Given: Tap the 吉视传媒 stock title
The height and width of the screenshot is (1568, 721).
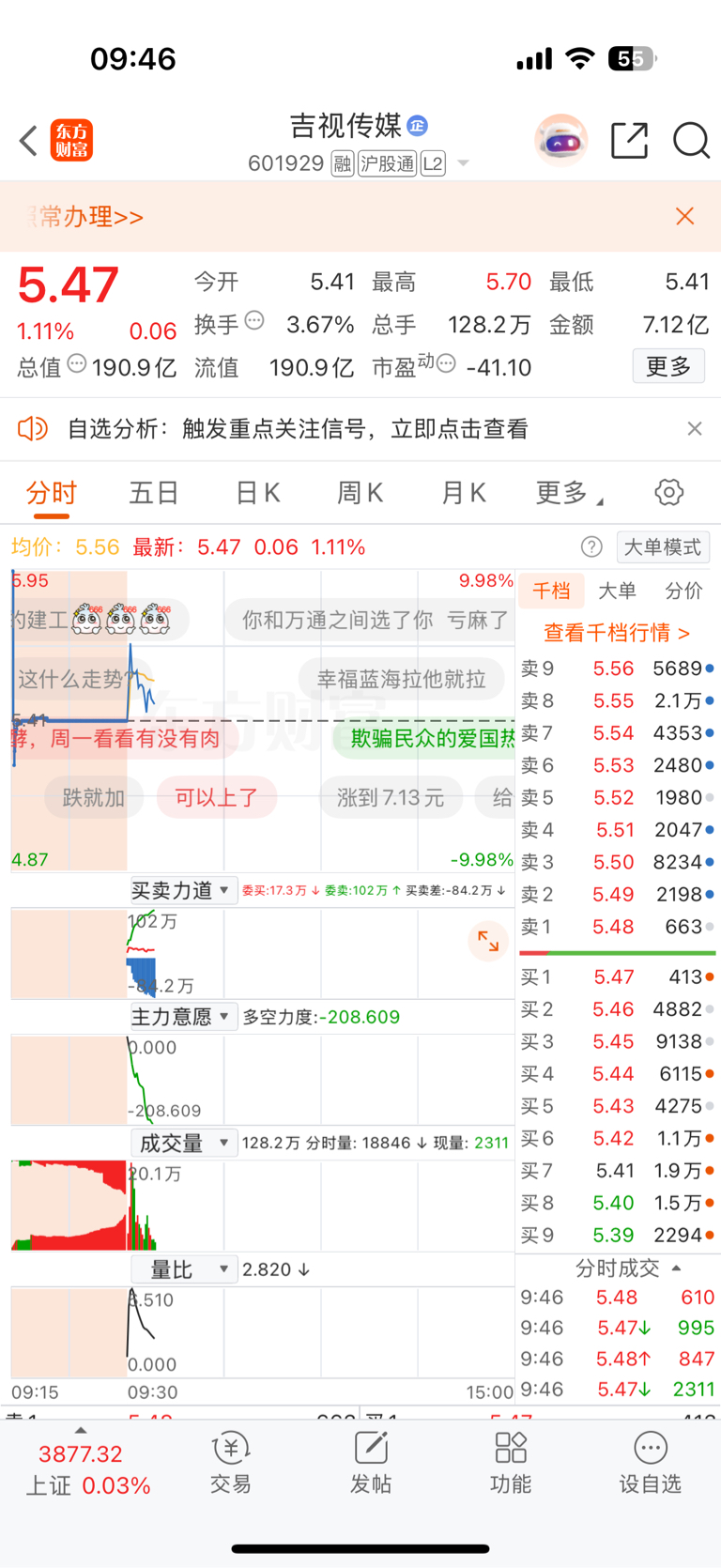Looking at the screenshot, I should (345, 125).
